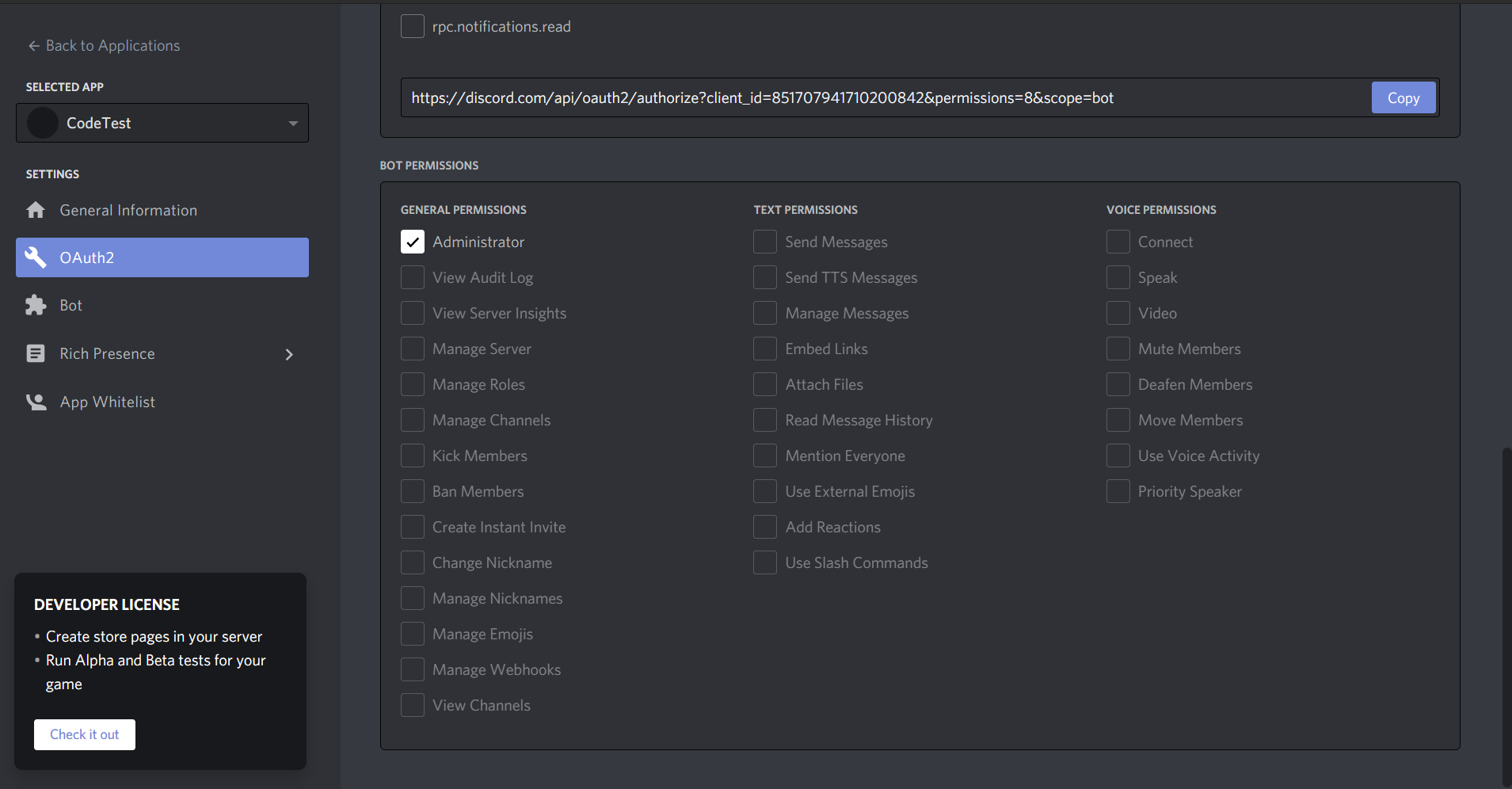Viewport: 1512px width, 789px height.
Task: Check the Mute Members voice permission
Action: click(1118, 349)
